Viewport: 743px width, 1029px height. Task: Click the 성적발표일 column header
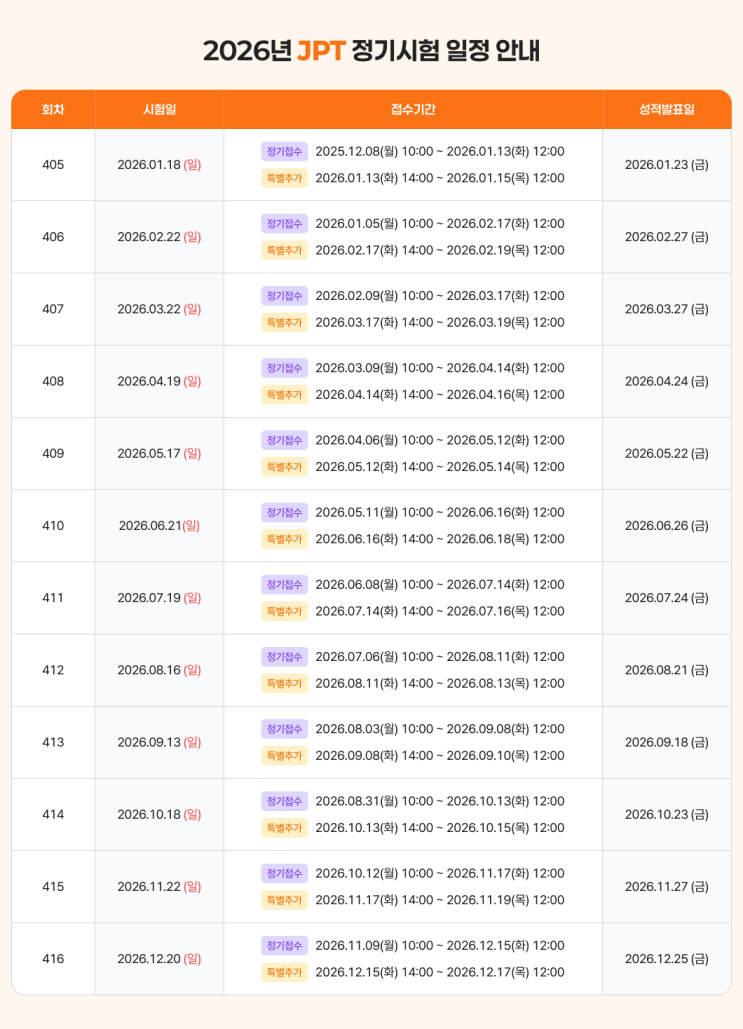(667, 110)
